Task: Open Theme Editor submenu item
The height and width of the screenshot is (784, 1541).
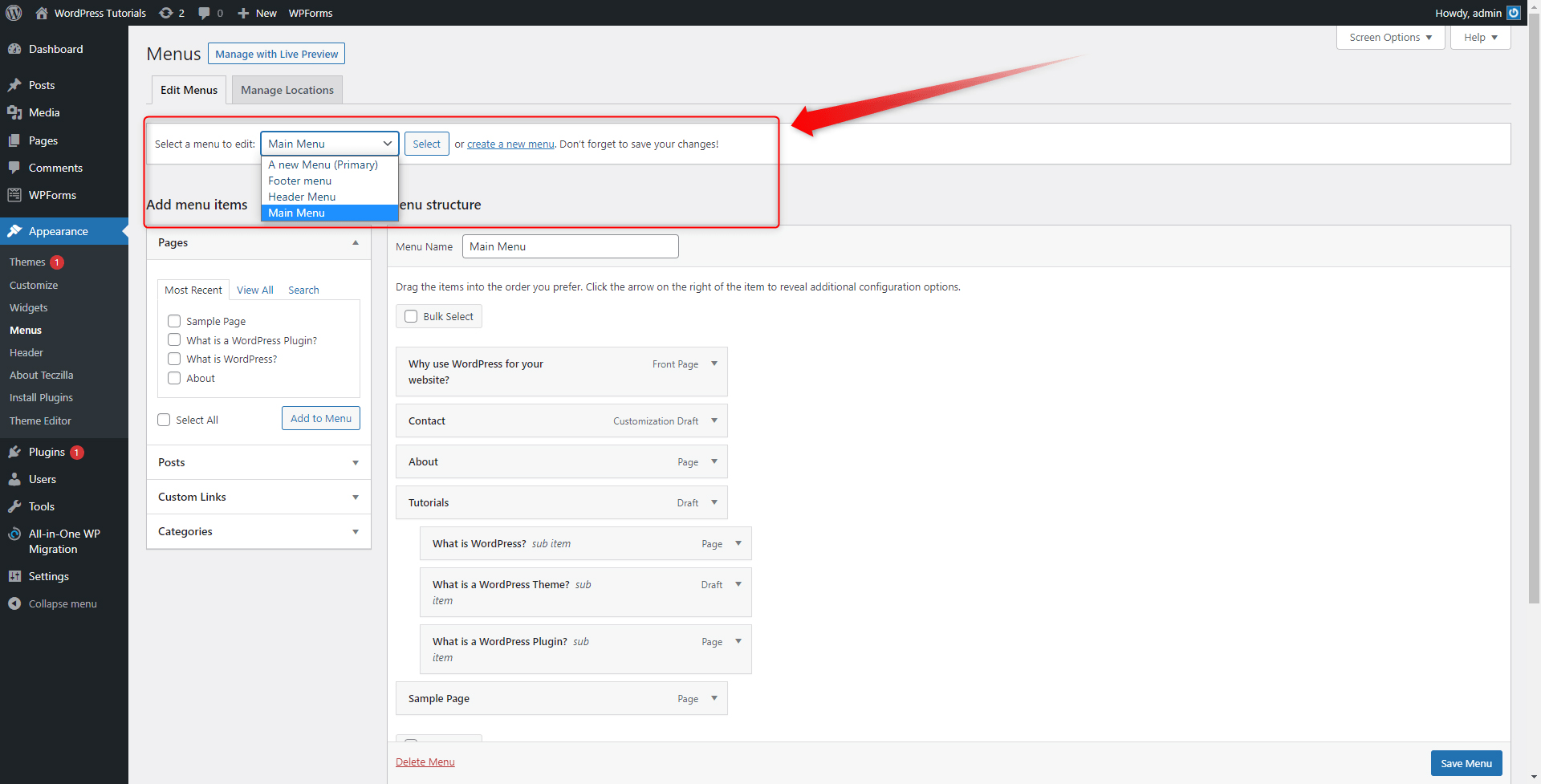Action: [40, 420]
